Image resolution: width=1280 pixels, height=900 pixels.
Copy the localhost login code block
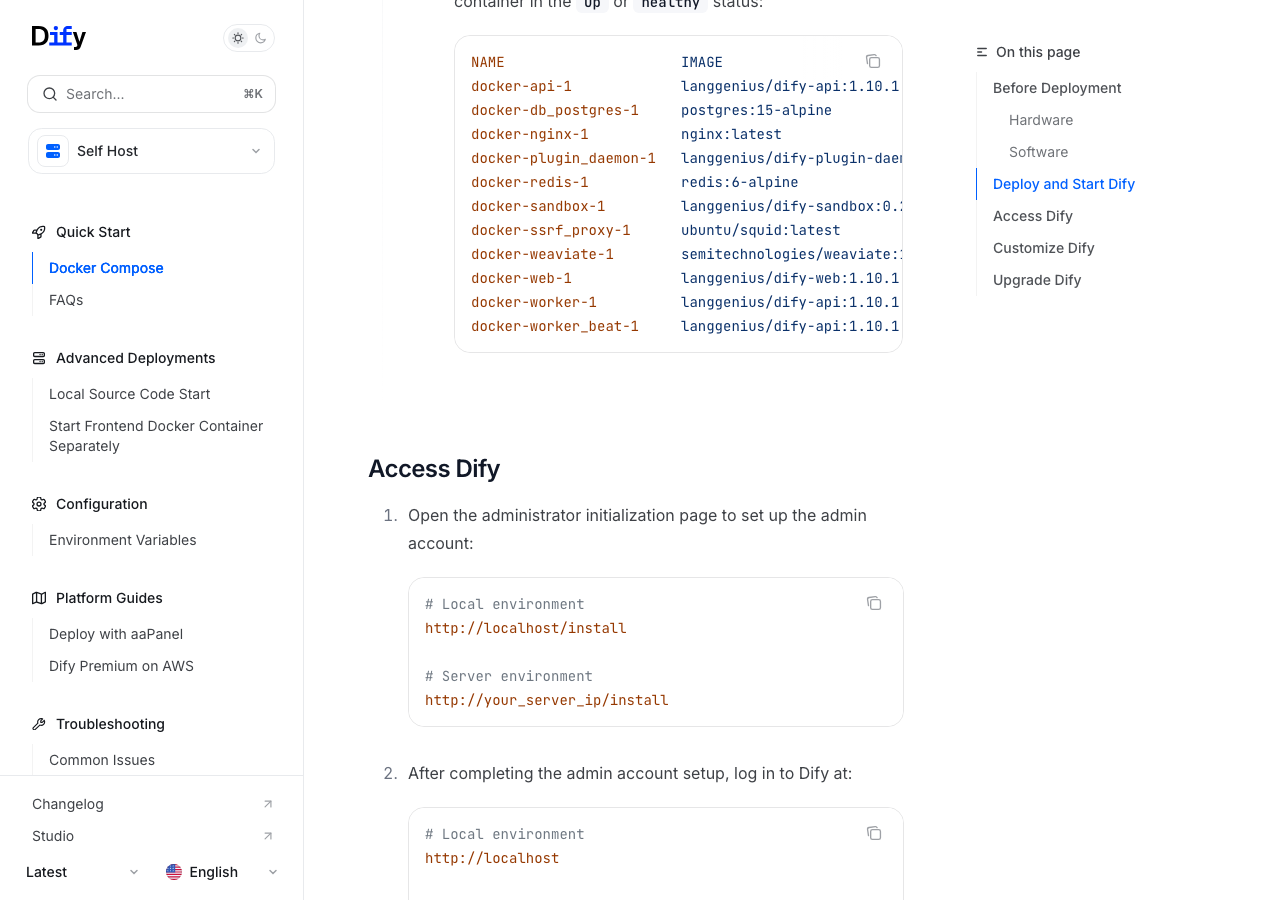[874, 833]
